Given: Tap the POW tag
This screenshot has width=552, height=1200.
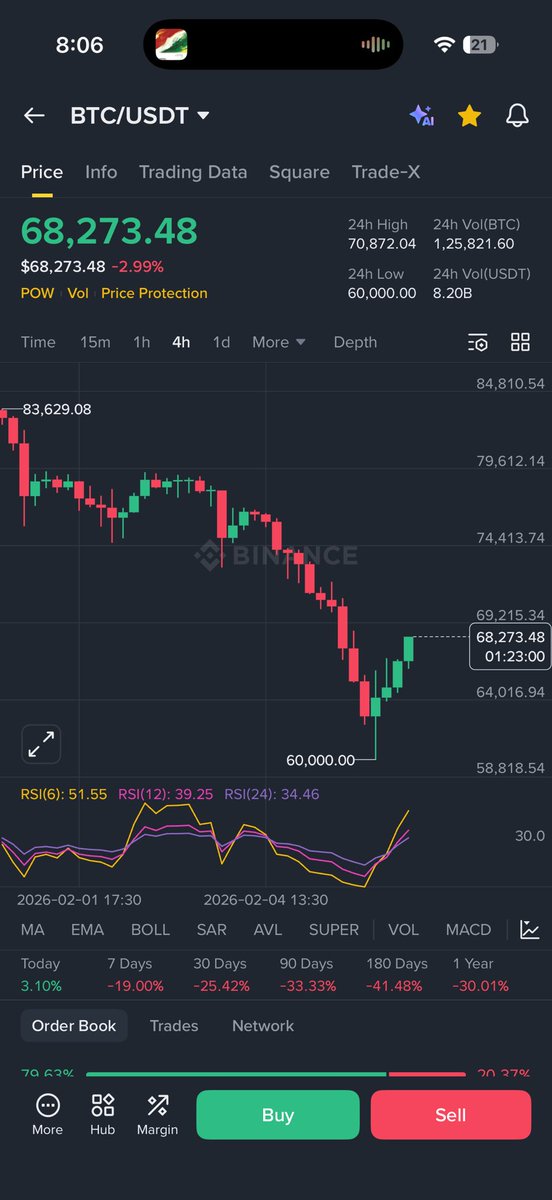Looking at the screenshot, I should pyautogui.click(x=38, y=293).
